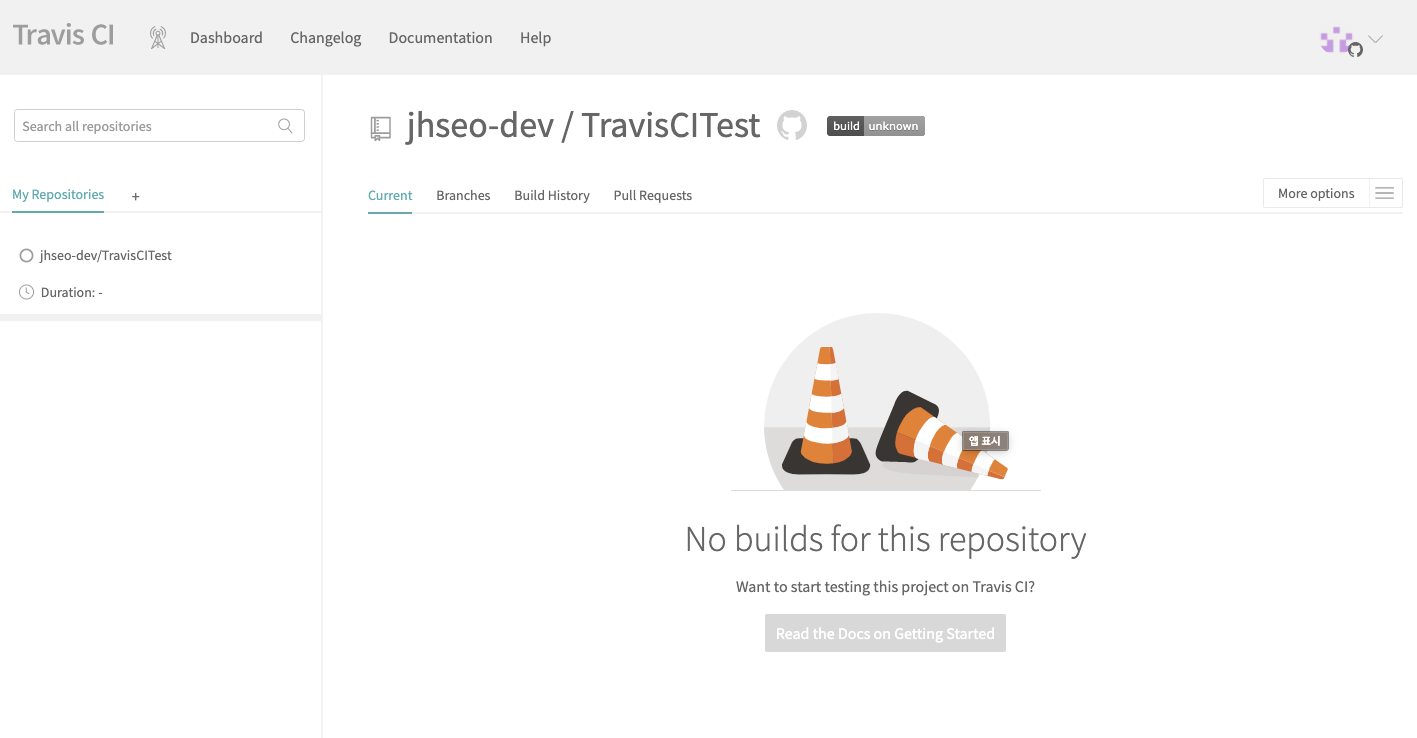Click the hamburger icon next to More options
Viewport: 1417px width, 738px height.
tap(1385, 193)
